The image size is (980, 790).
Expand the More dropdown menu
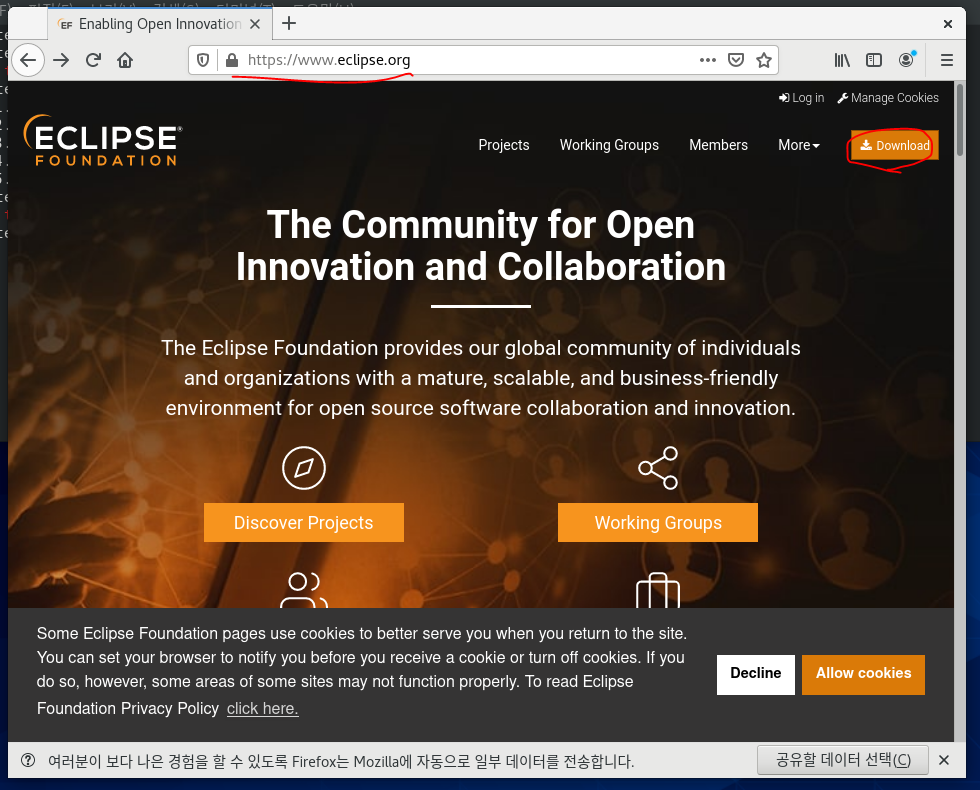coord(799,145)
